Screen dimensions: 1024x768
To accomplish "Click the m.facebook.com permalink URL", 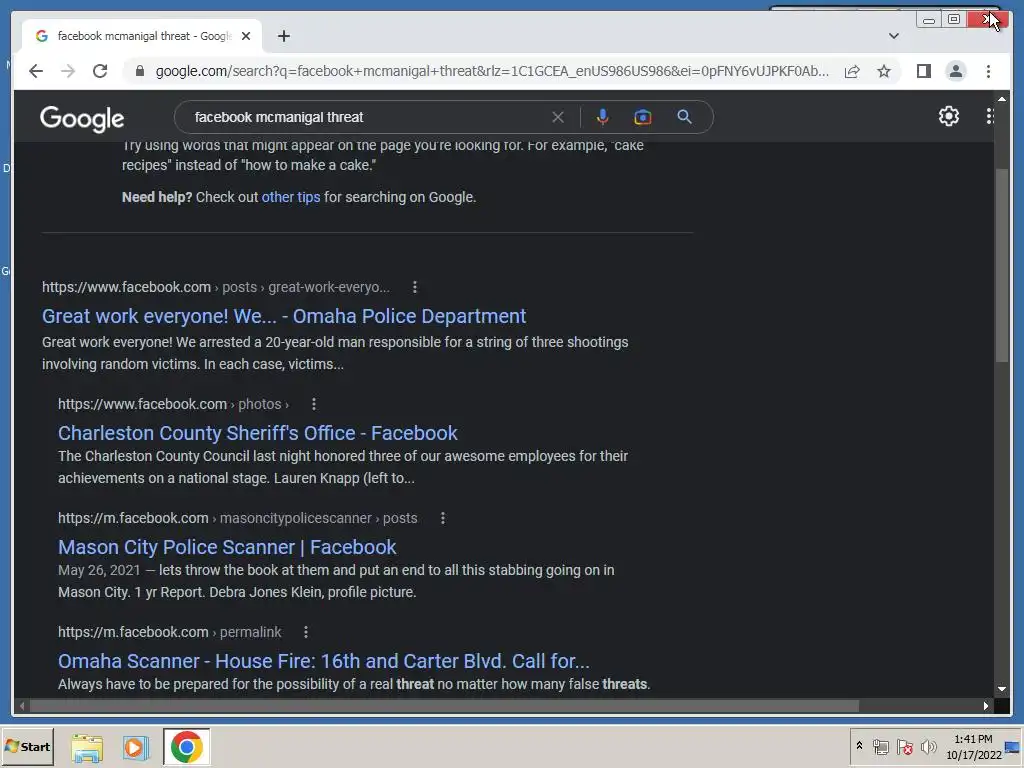I will tap(170, 632).
